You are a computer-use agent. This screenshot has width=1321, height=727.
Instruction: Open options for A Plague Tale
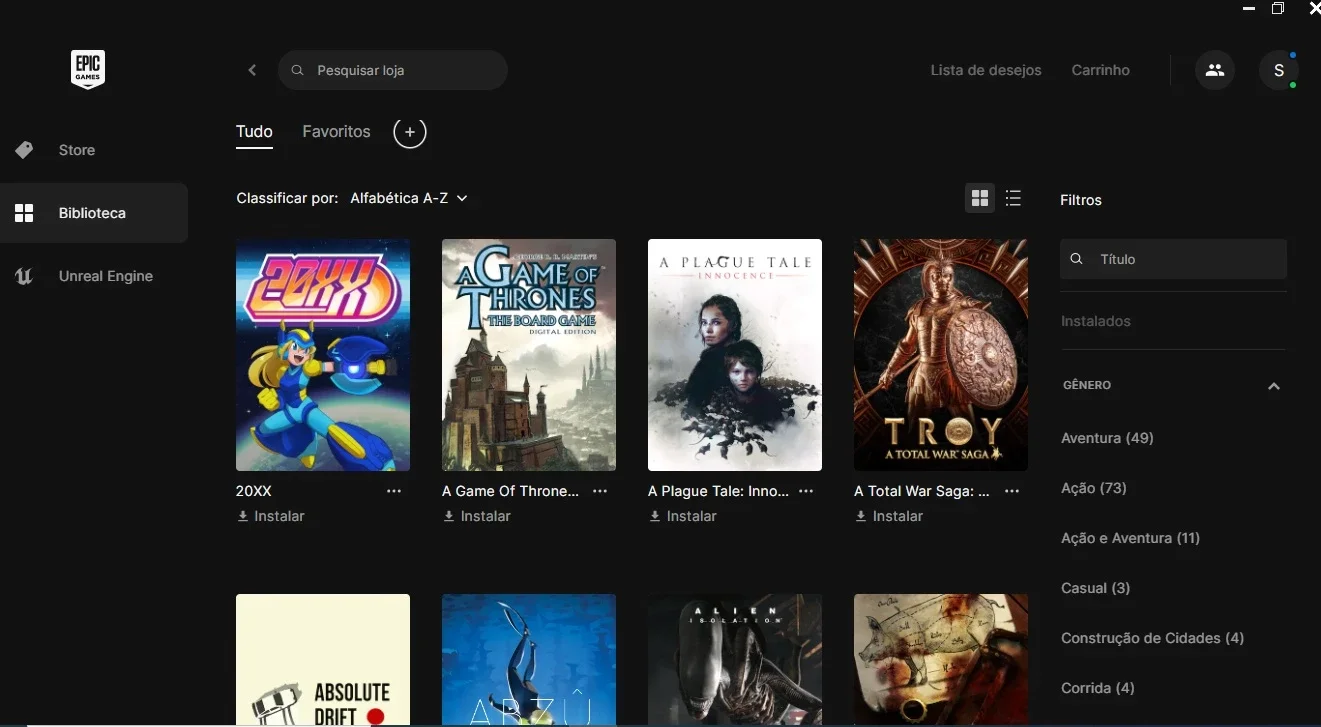[806, 491]
